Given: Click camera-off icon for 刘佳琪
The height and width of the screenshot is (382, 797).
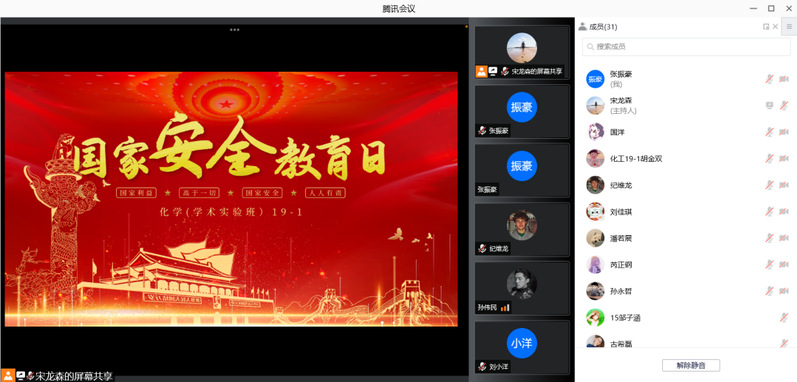Looking at the screenshot, I should (x=784, y=212).
